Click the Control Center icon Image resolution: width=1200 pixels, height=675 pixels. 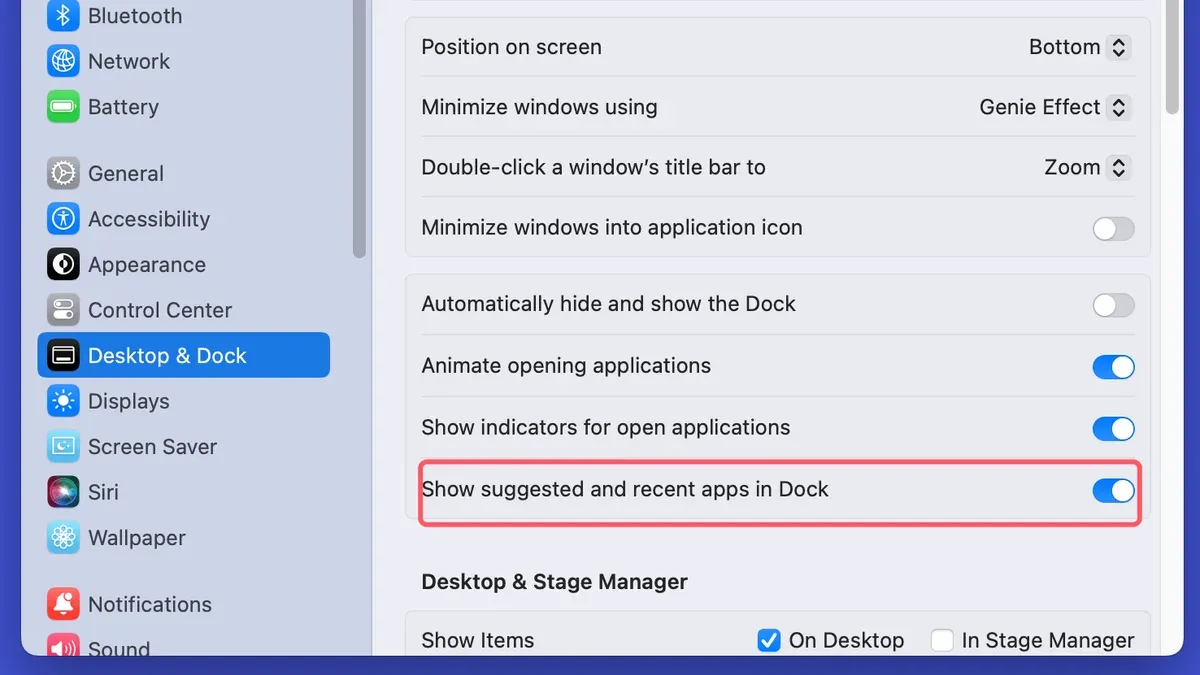tap(63, 310)
